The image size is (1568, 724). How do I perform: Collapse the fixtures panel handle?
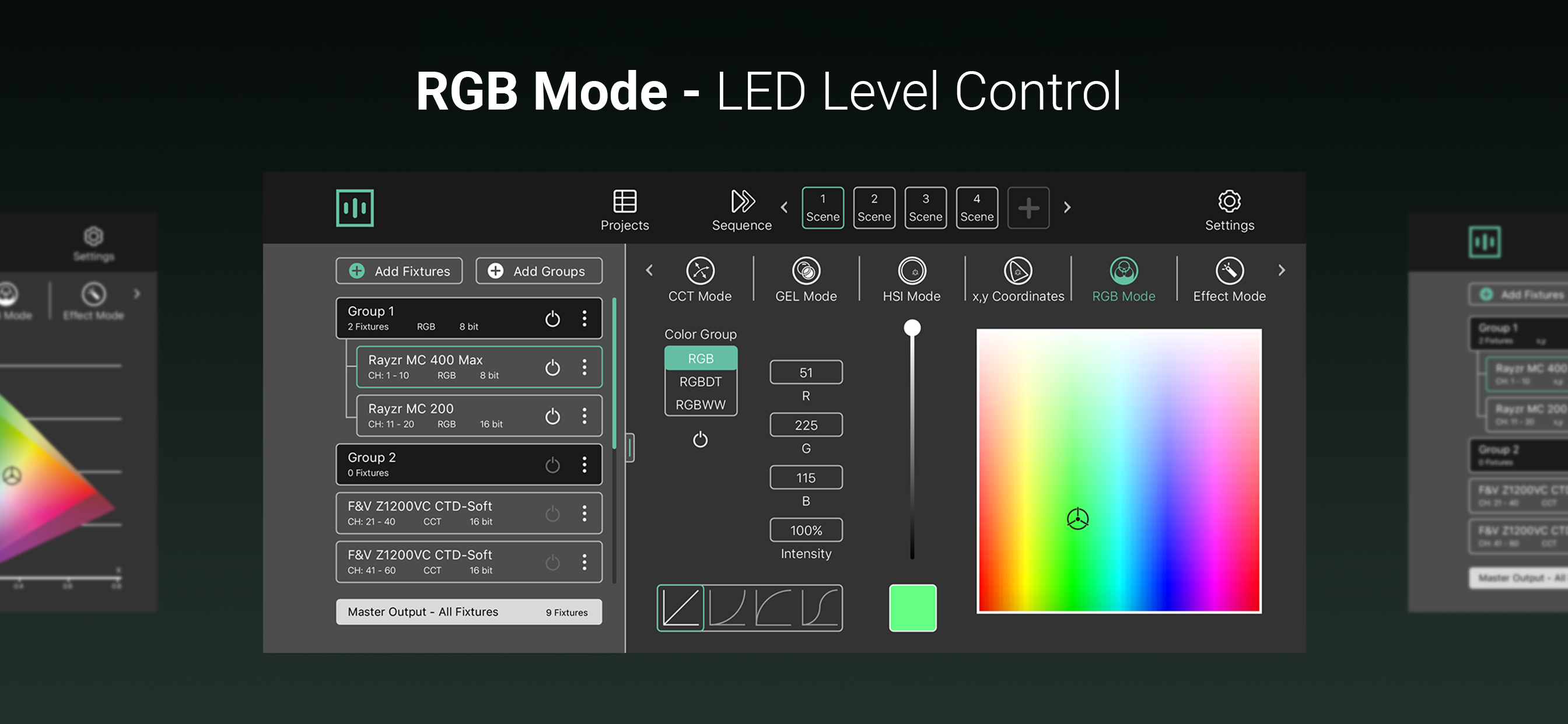pyautogui.click(x=630, y=448)
